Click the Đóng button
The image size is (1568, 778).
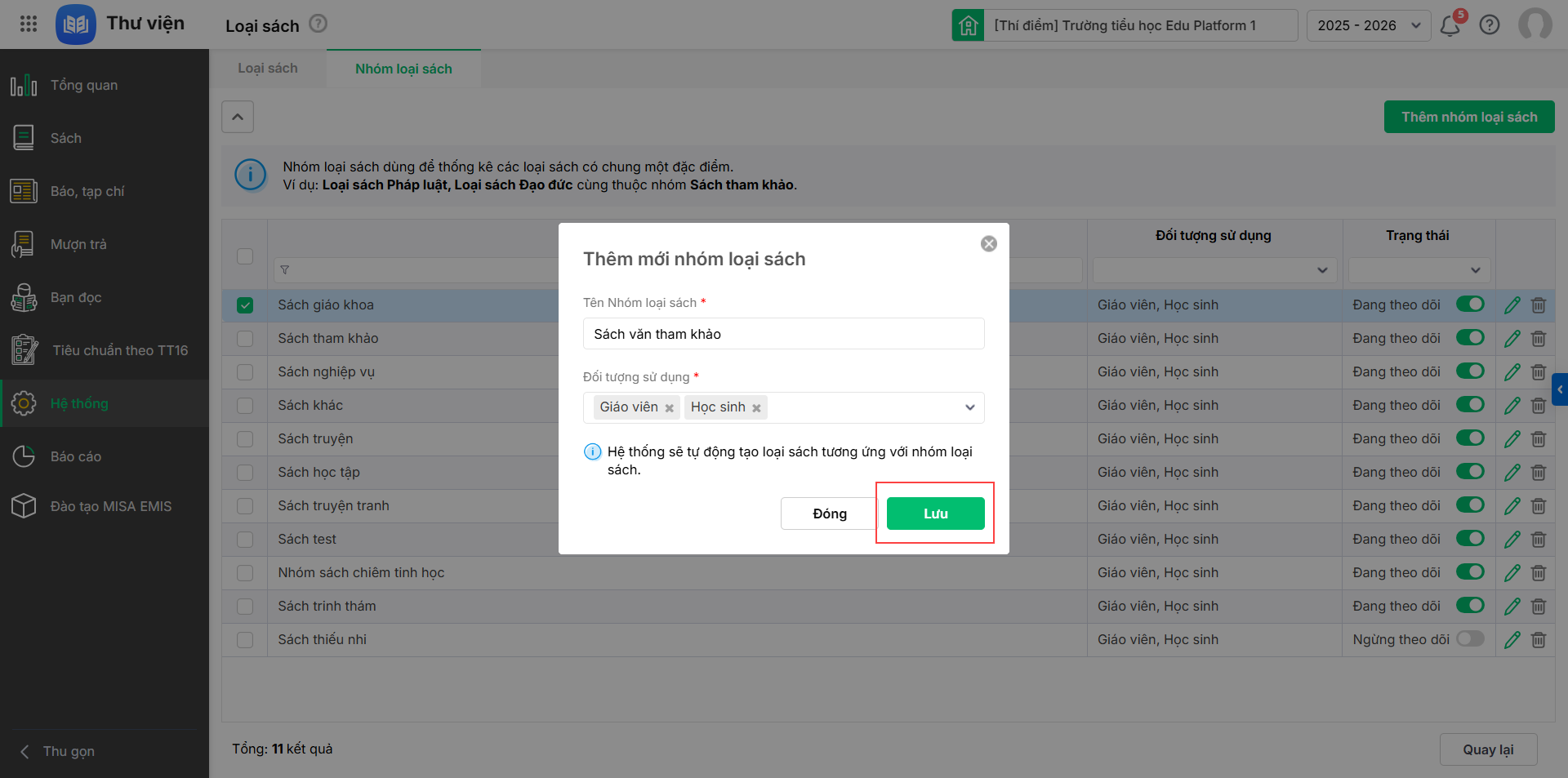[x=829, y=513]
